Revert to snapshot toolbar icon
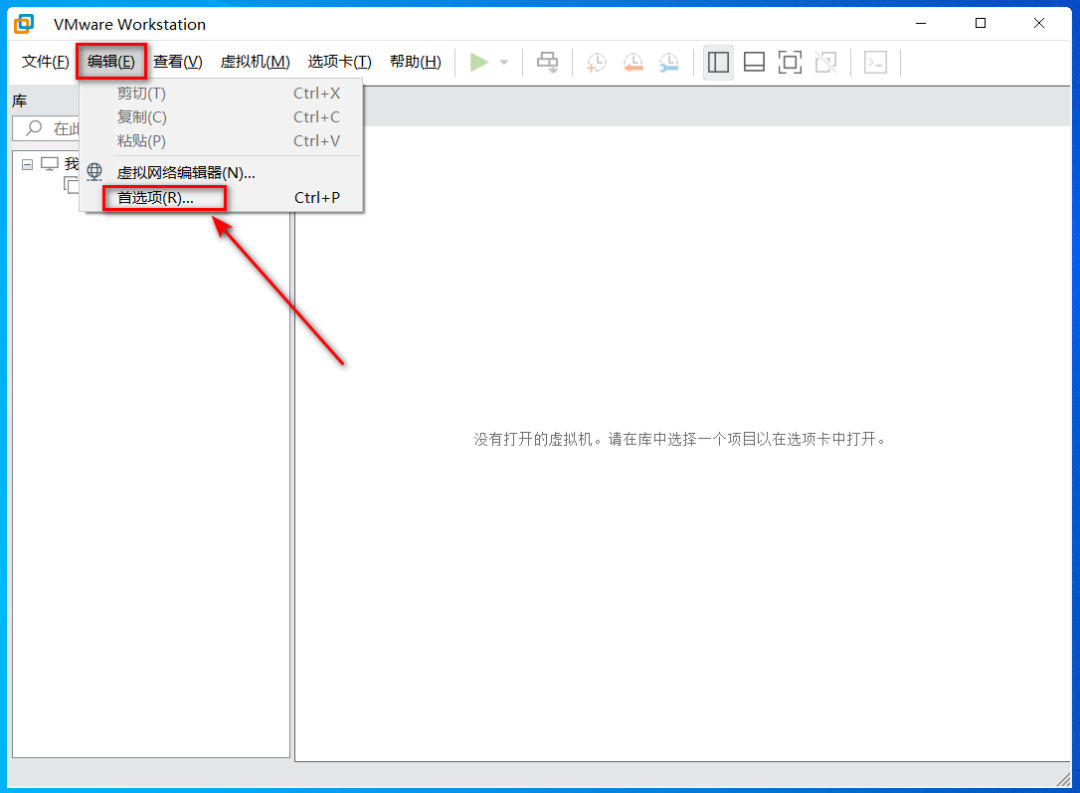This screenshot has width=1080, height=793. coord(632,63)
